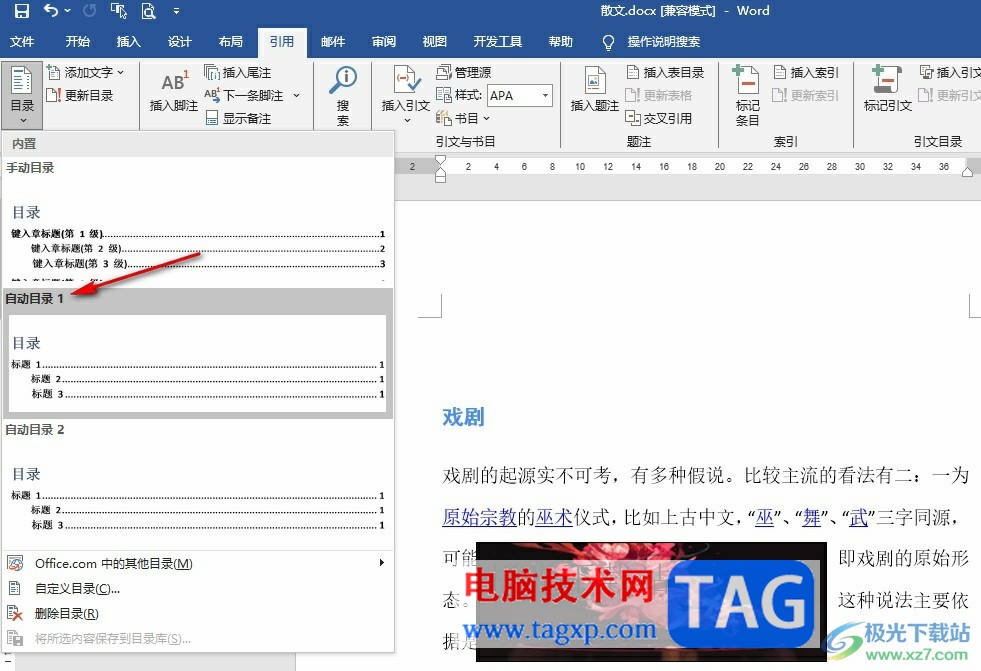Switch to the 开始 tab
981x671 pixels.
78,42
